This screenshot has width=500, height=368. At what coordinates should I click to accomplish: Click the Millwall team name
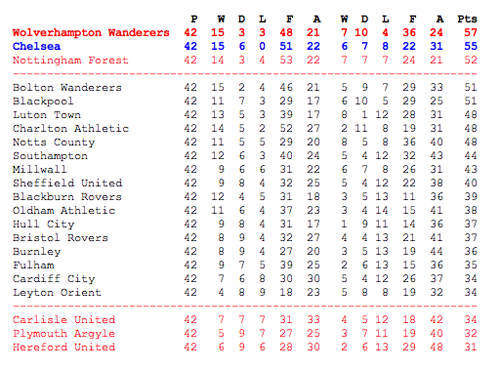(40, 170)
